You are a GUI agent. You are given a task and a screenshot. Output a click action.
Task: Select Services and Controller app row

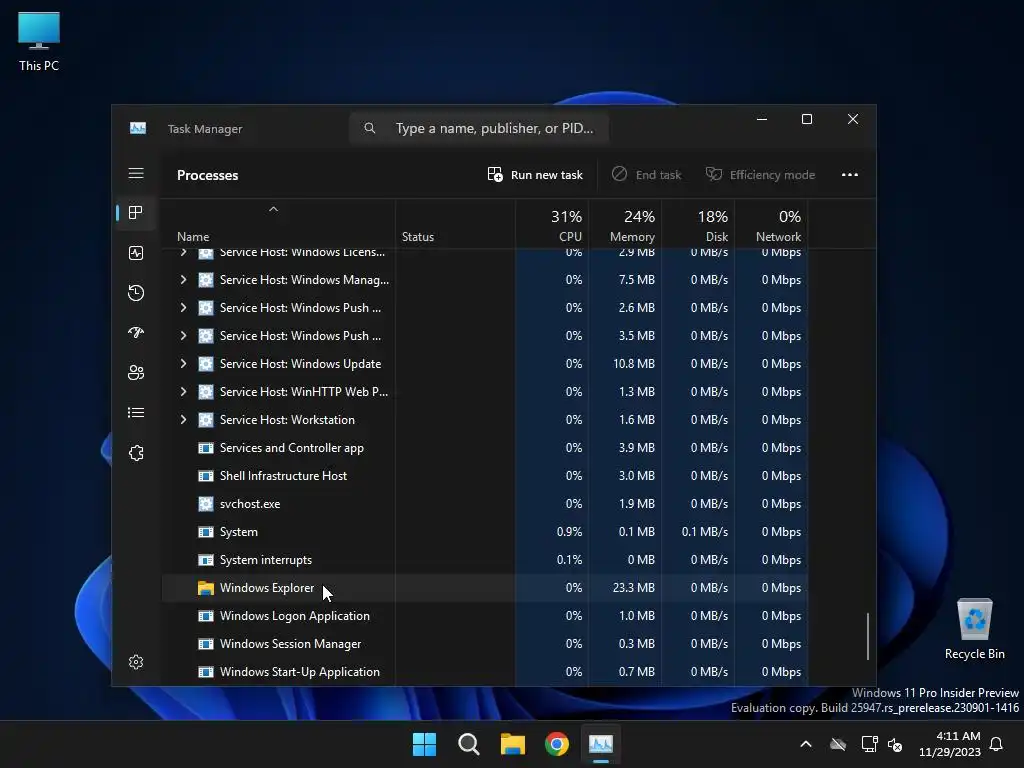tap(485, 448)
